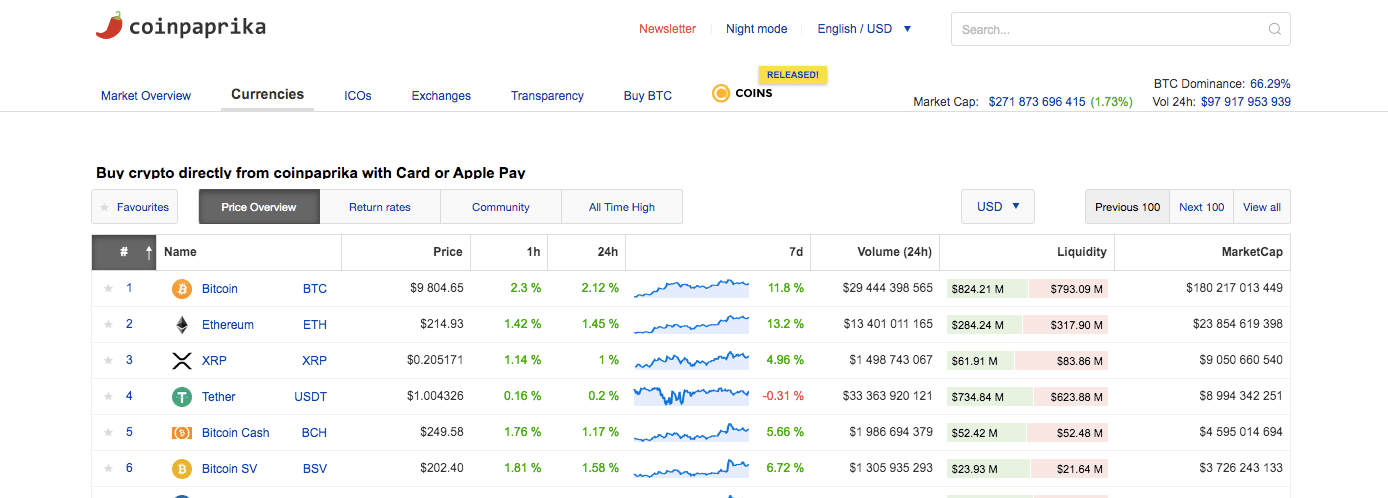Switch to the Return rates tab
This screenshot has width=1388, height=498.
click(x=380, y=207)
